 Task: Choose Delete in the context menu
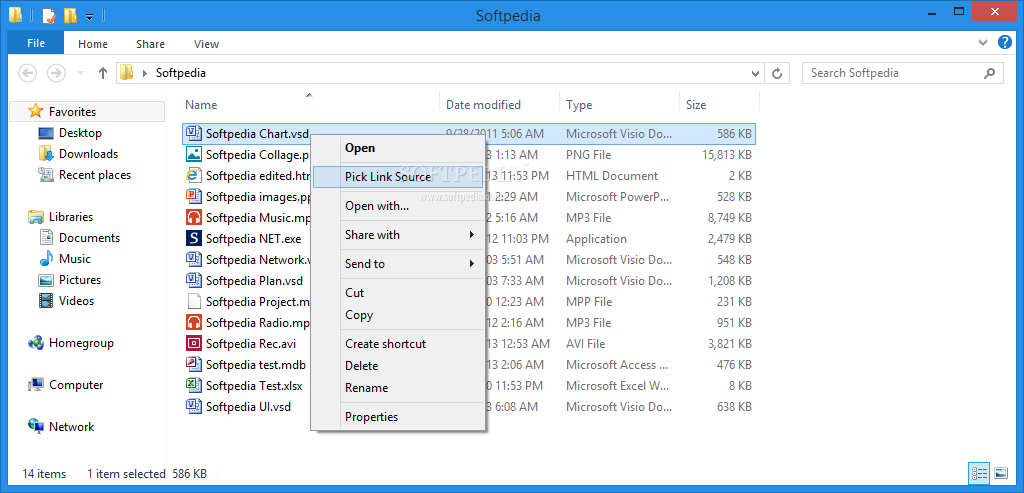point(398,366)
